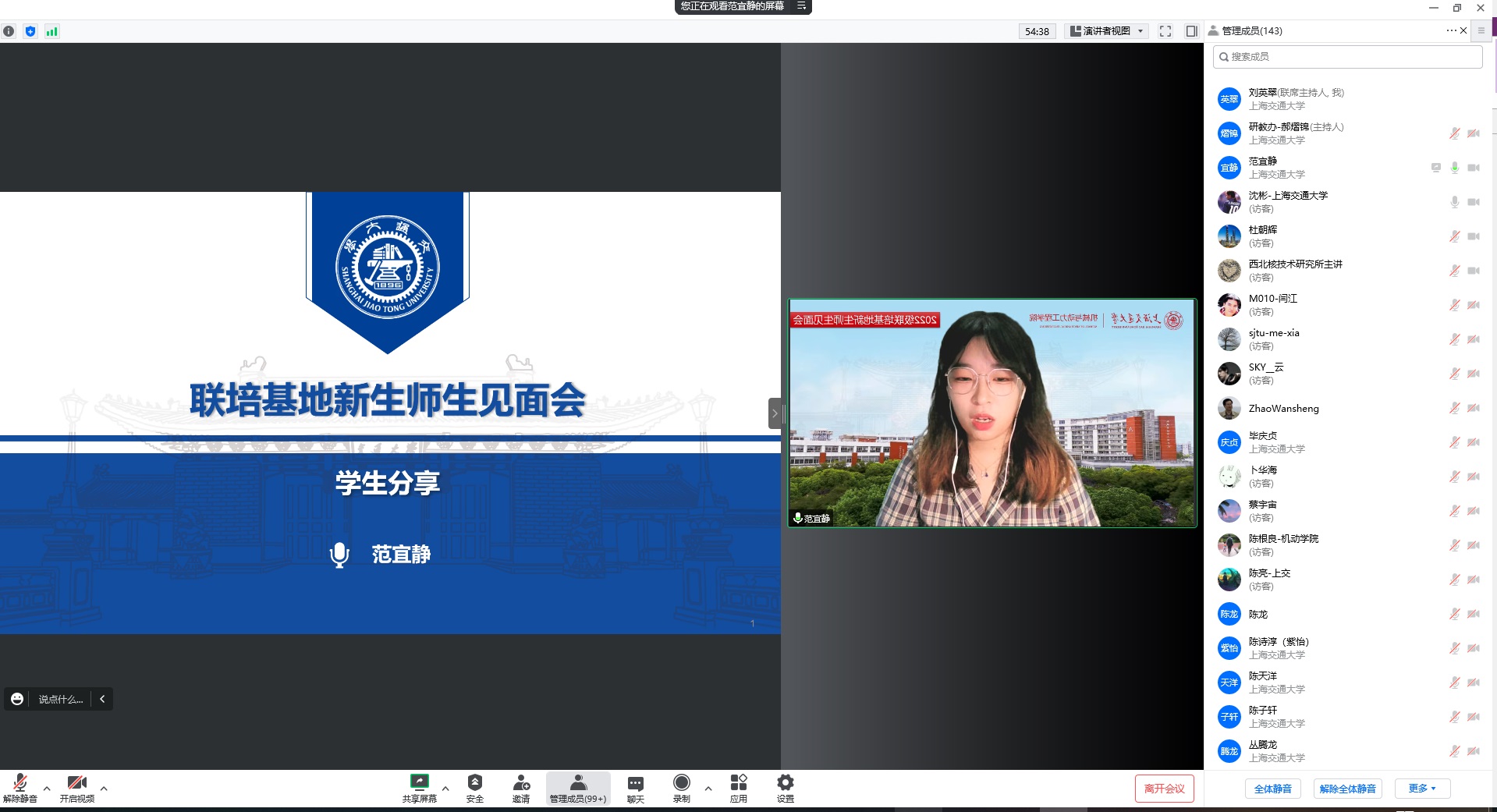
Task: Open the screen-sharing banner options menu
Action: point(801,6)
